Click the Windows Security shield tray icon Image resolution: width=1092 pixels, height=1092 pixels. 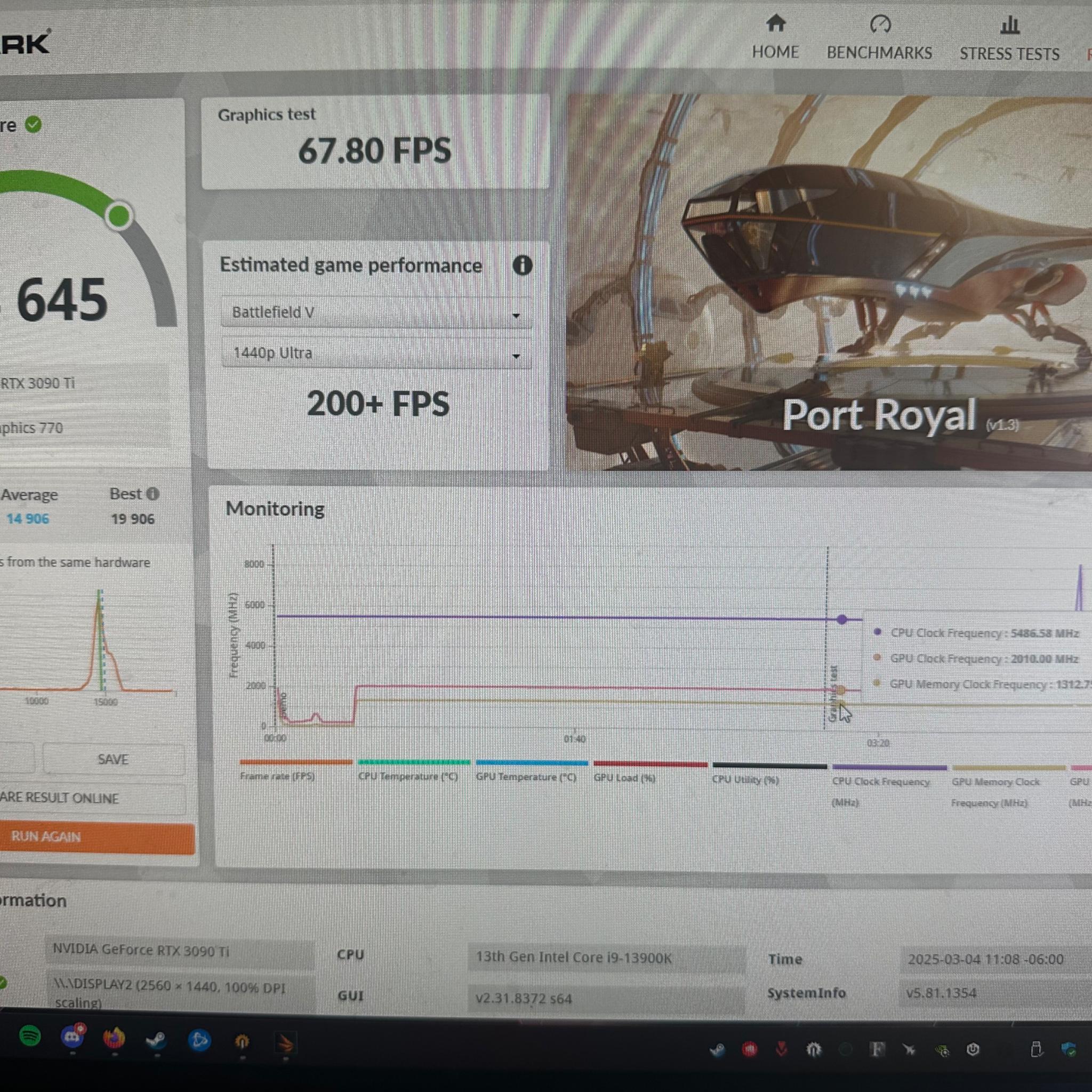[x=1067, y=1049]
